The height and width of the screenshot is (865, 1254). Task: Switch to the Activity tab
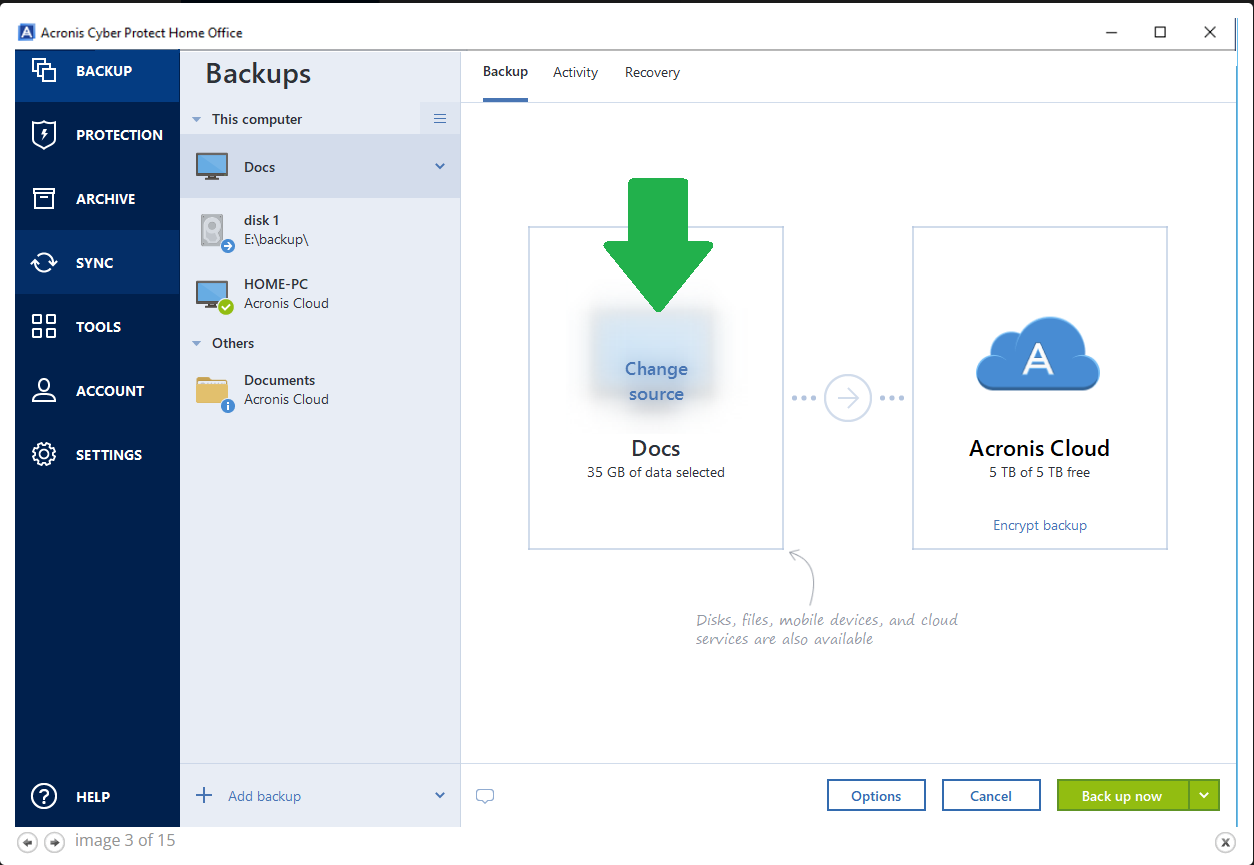coord(576,72)
